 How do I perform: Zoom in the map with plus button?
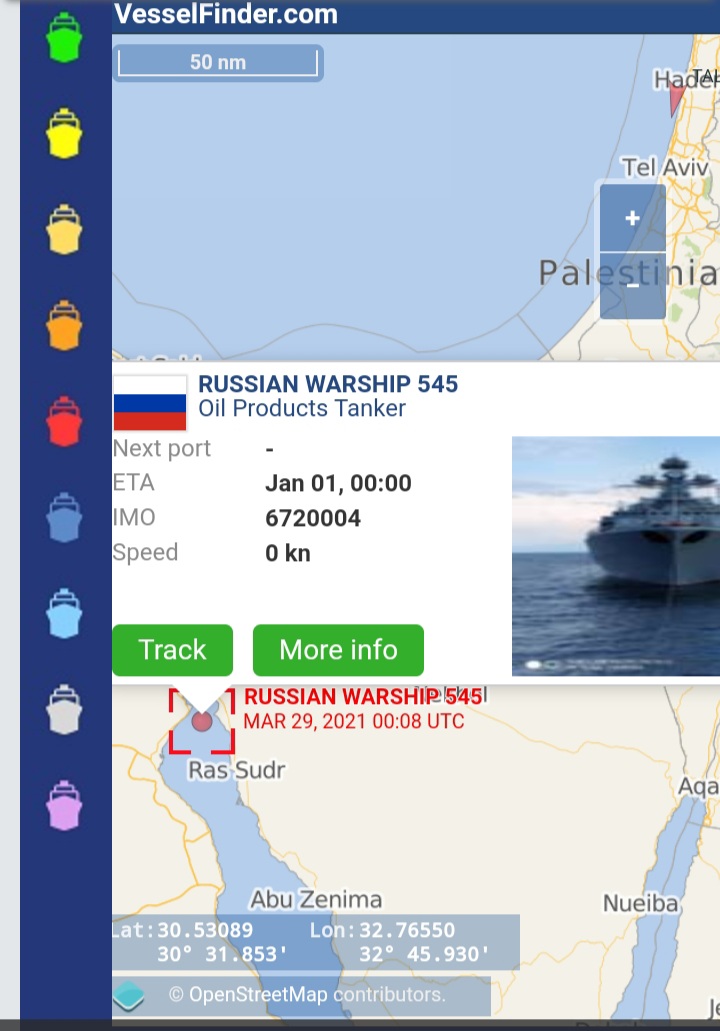633,218
